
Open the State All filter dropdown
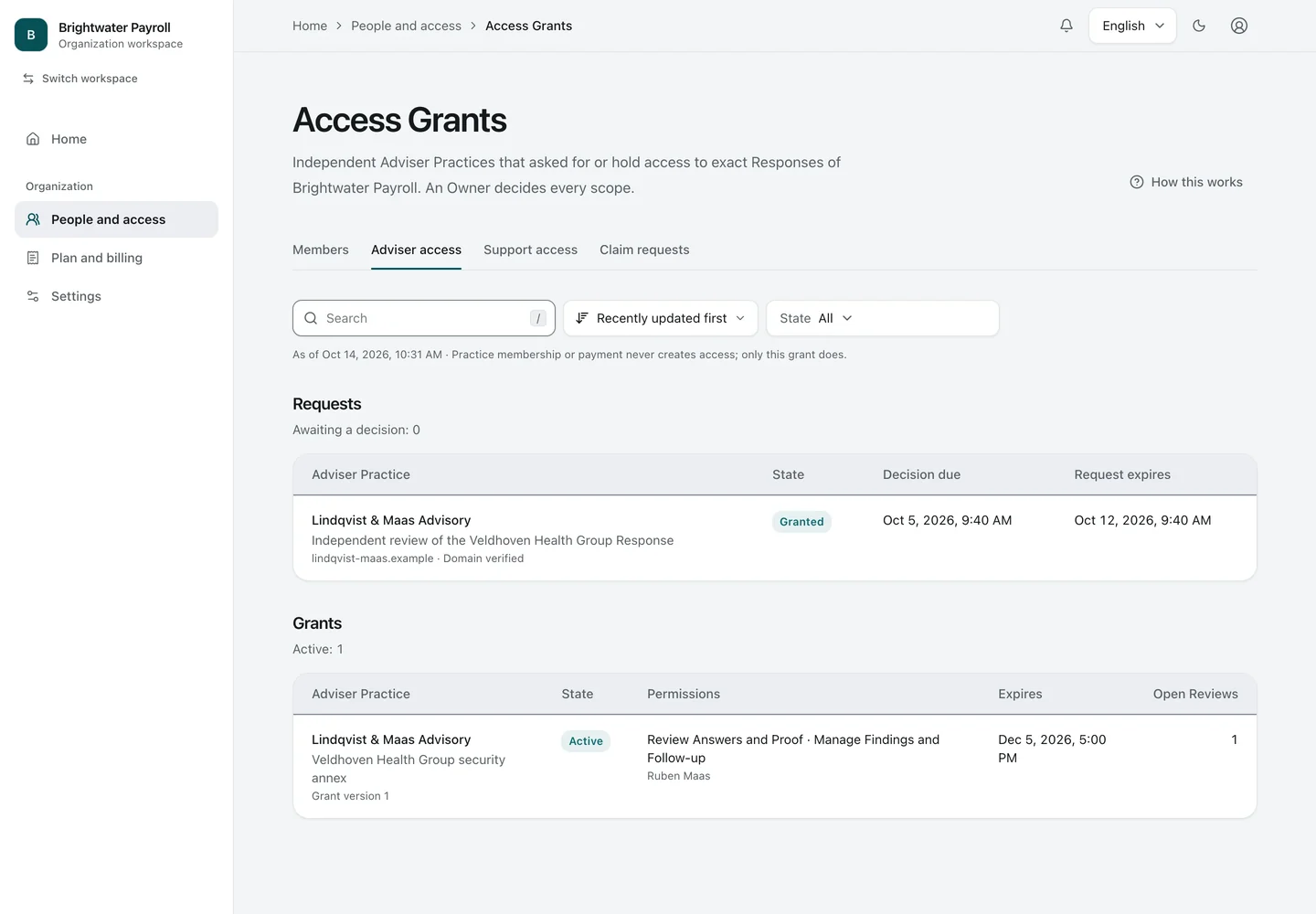tap(882, 318)
